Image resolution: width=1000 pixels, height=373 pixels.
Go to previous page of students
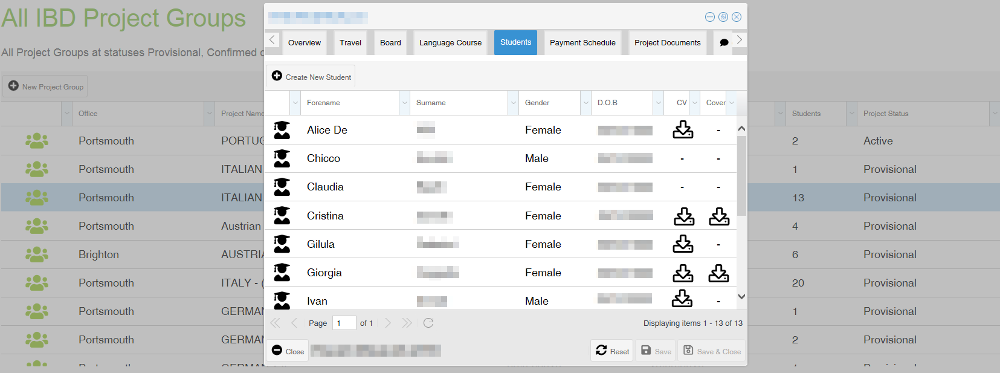295,323
